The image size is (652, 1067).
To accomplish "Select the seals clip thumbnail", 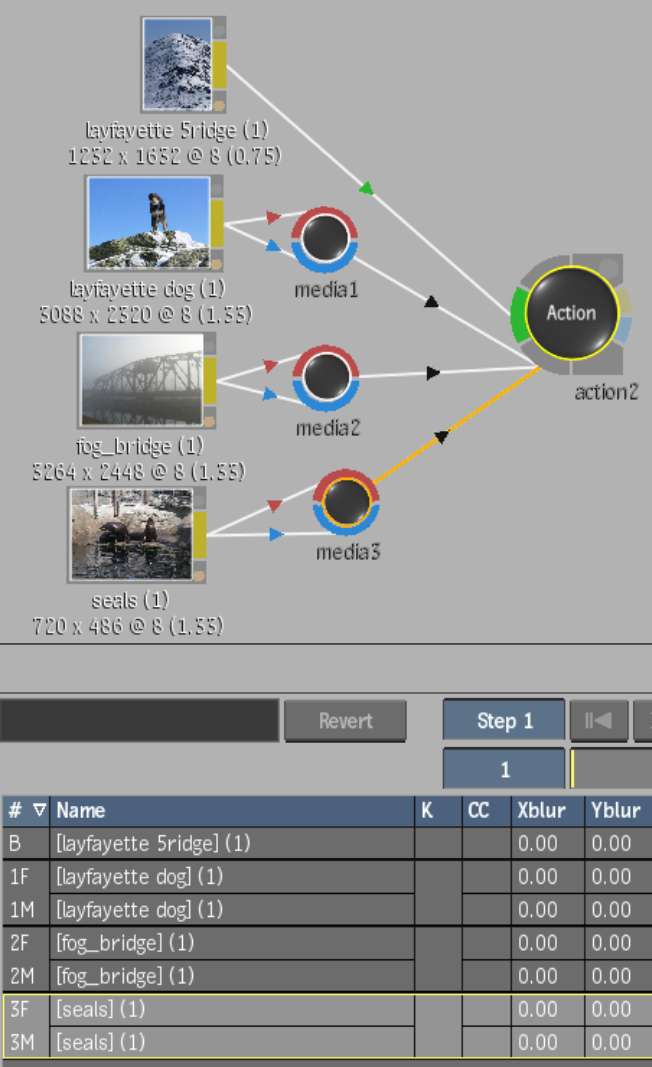I will click(131, 534).
